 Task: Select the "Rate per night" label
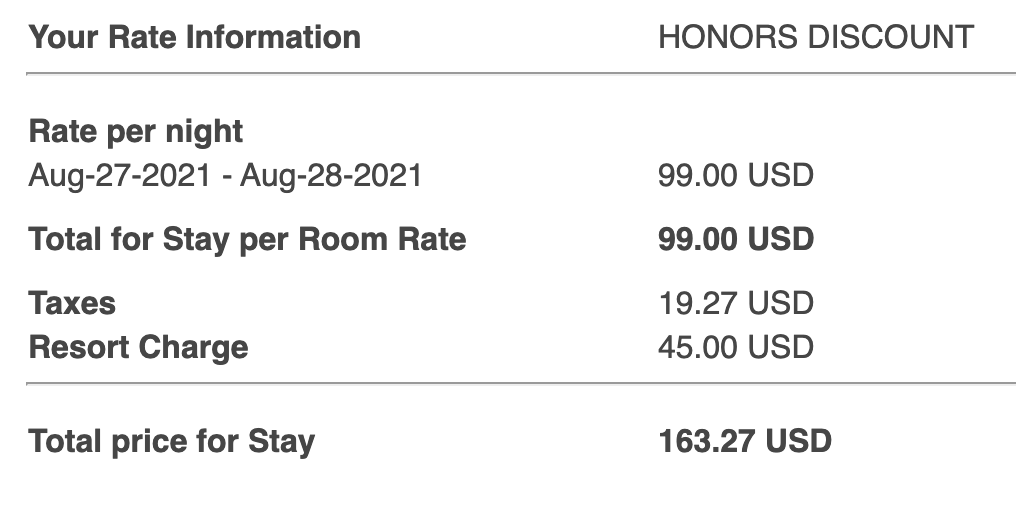click(x=136, y=131)
